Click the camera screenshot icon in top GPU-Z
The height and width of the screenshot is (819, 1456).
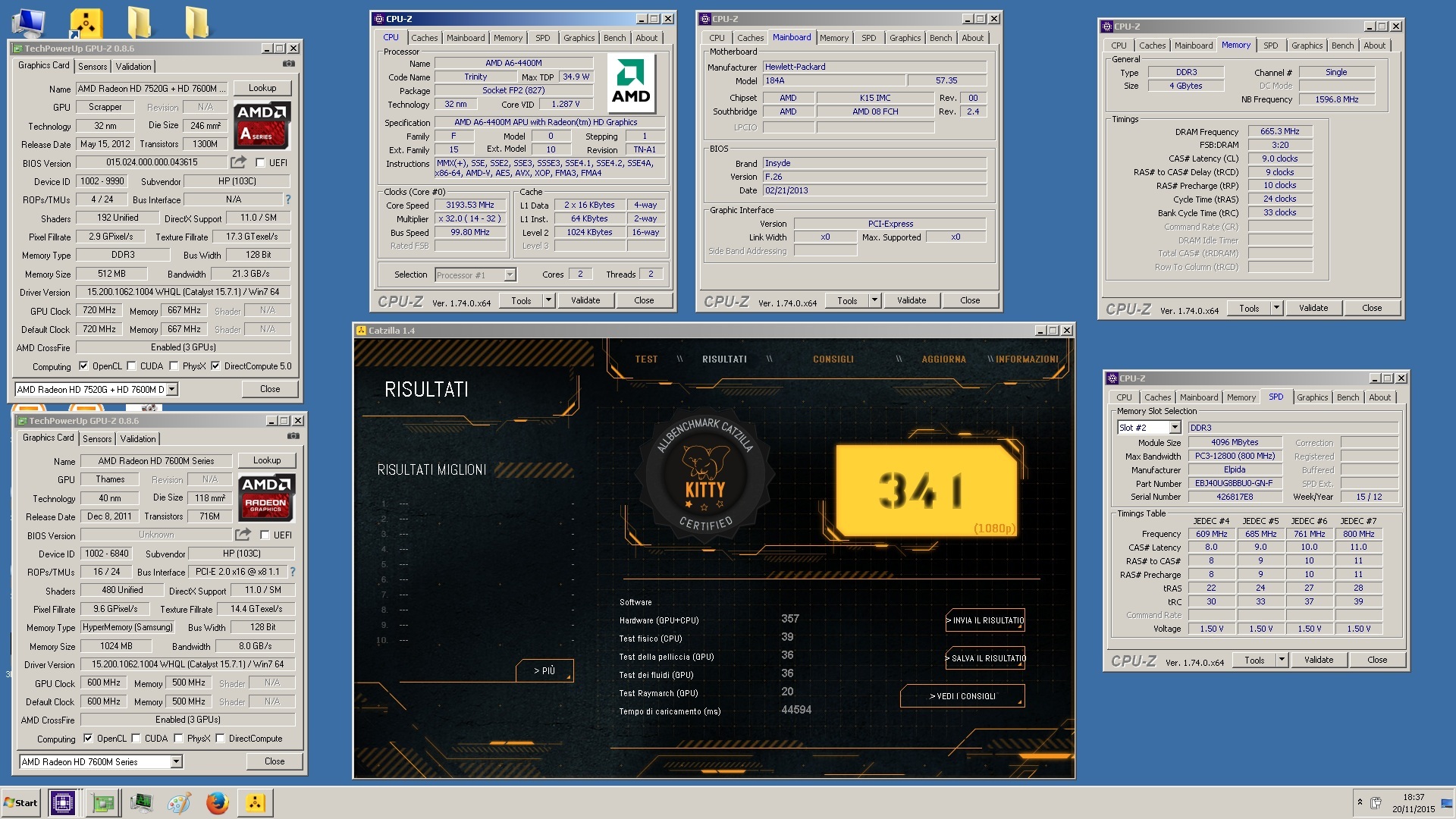click(288, 64)
